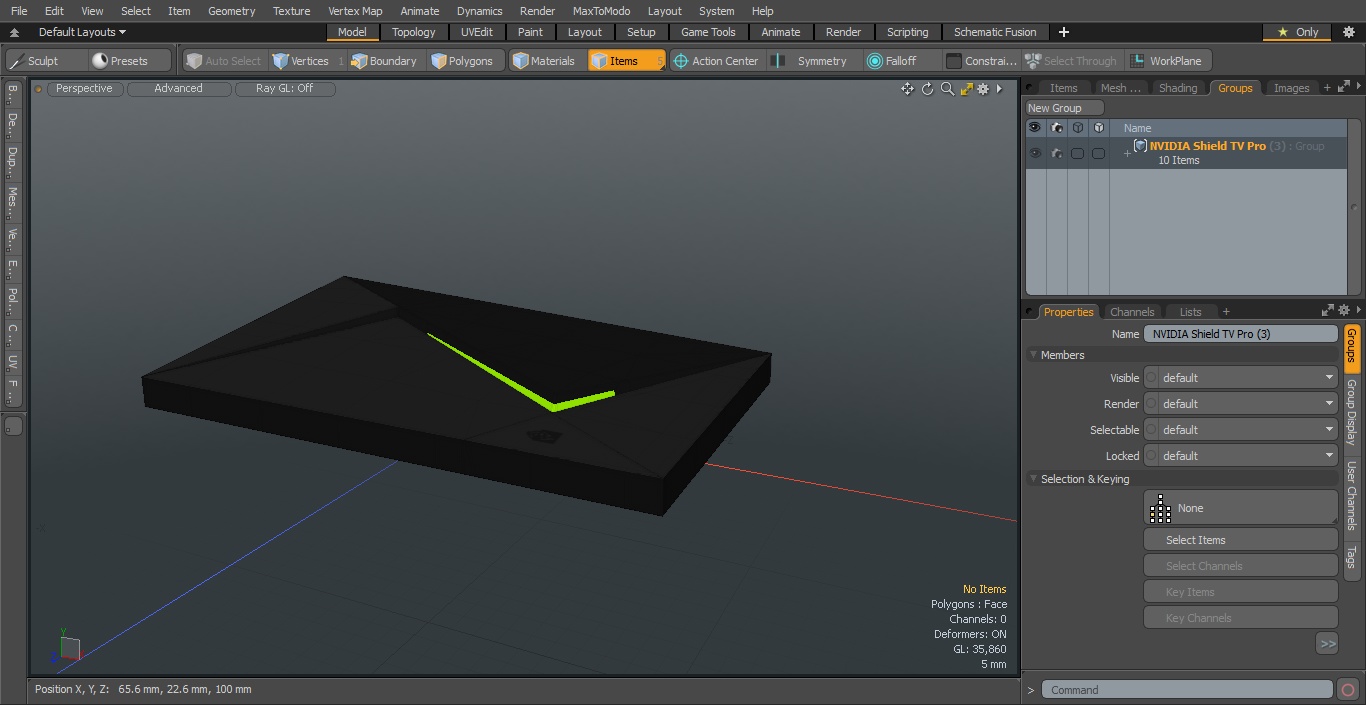Image resolution: width=1366 pixels, height=705 pixels.
Task: Collapse the Selection & Keying section
Action: (1033, 479)
